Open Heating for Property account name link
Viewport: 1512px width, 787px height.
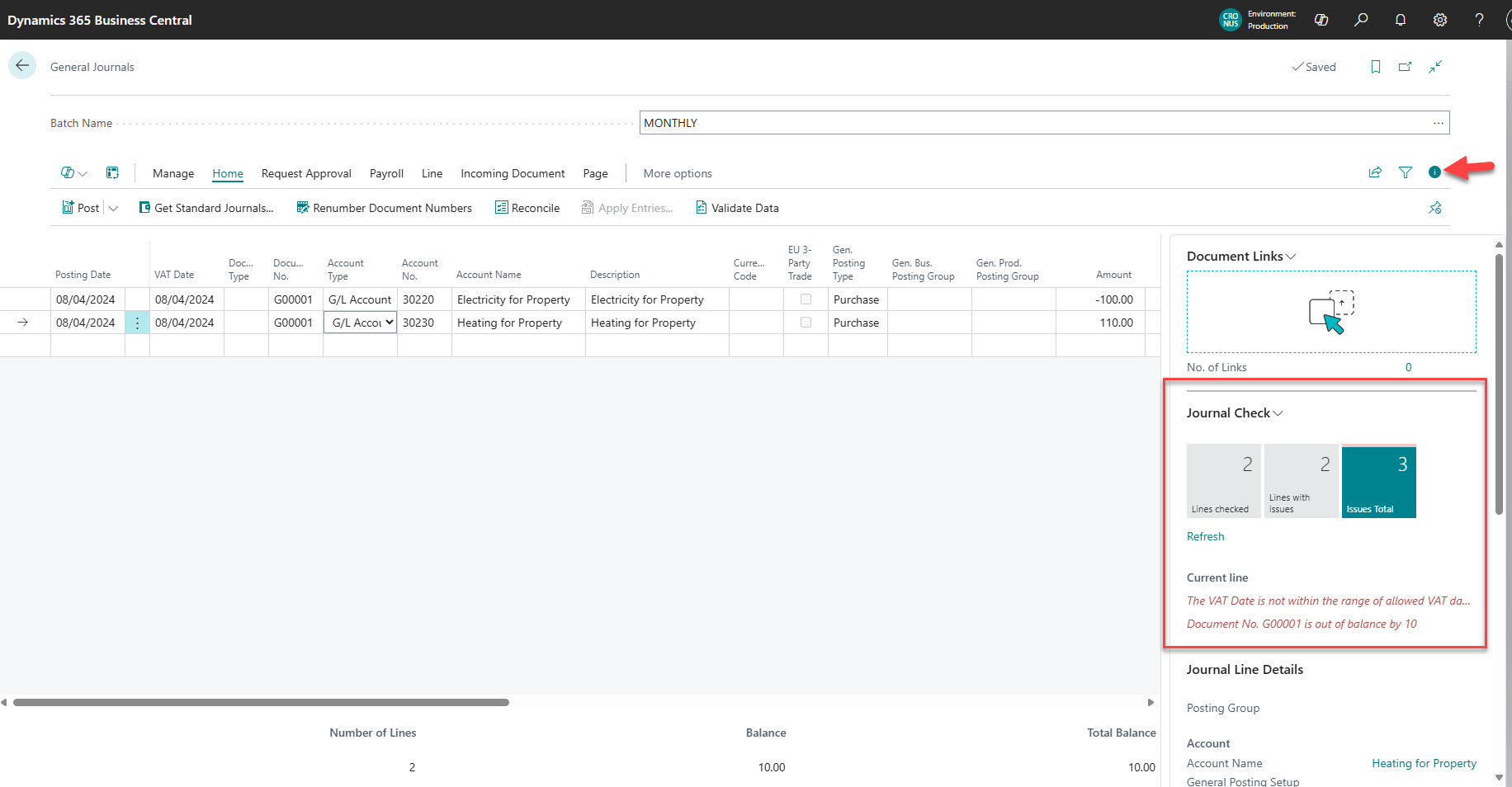(1424, 763)
